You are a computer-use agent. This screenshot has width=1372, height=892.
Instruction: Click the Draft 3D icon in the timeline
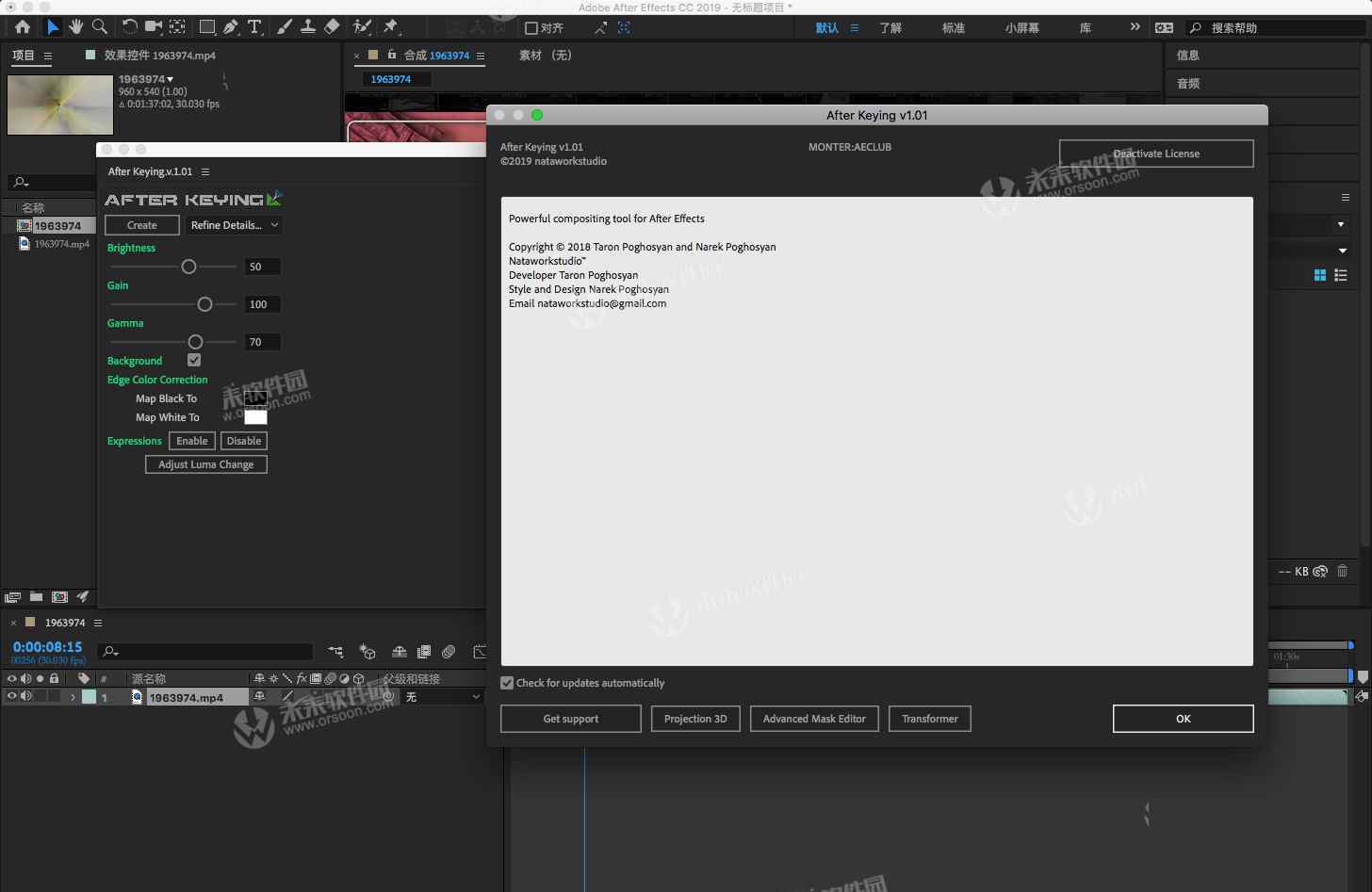pyautogui.click(x=367, y=651)
